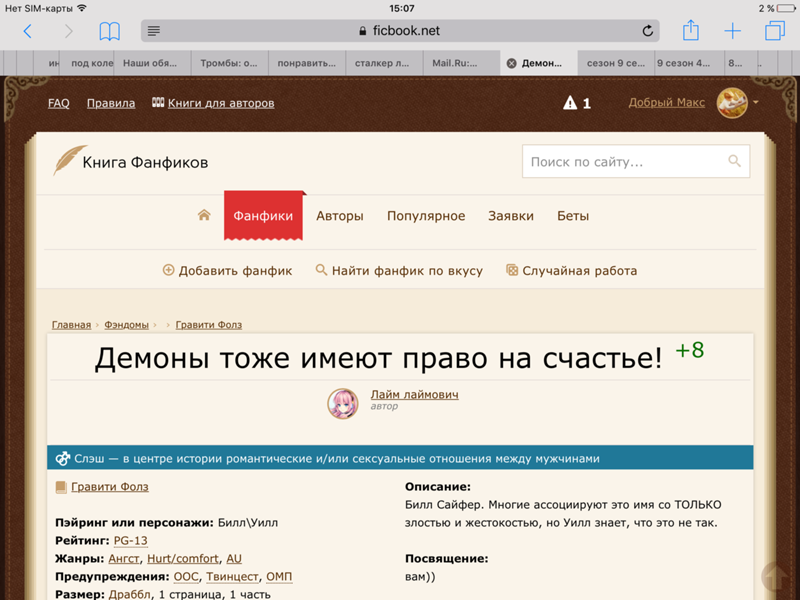This screenshot has width=800, height=600.
Task: Open the Твинцест warning link
Action: pyautogui.click(x=232, y=576)
